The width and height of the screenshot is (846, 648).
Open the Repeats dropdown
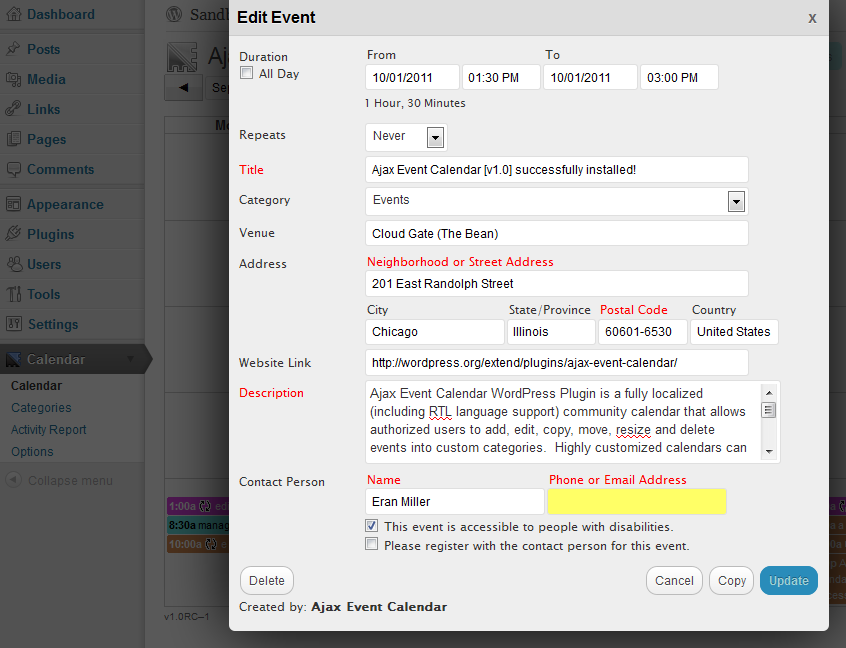(x=435, y=137)
